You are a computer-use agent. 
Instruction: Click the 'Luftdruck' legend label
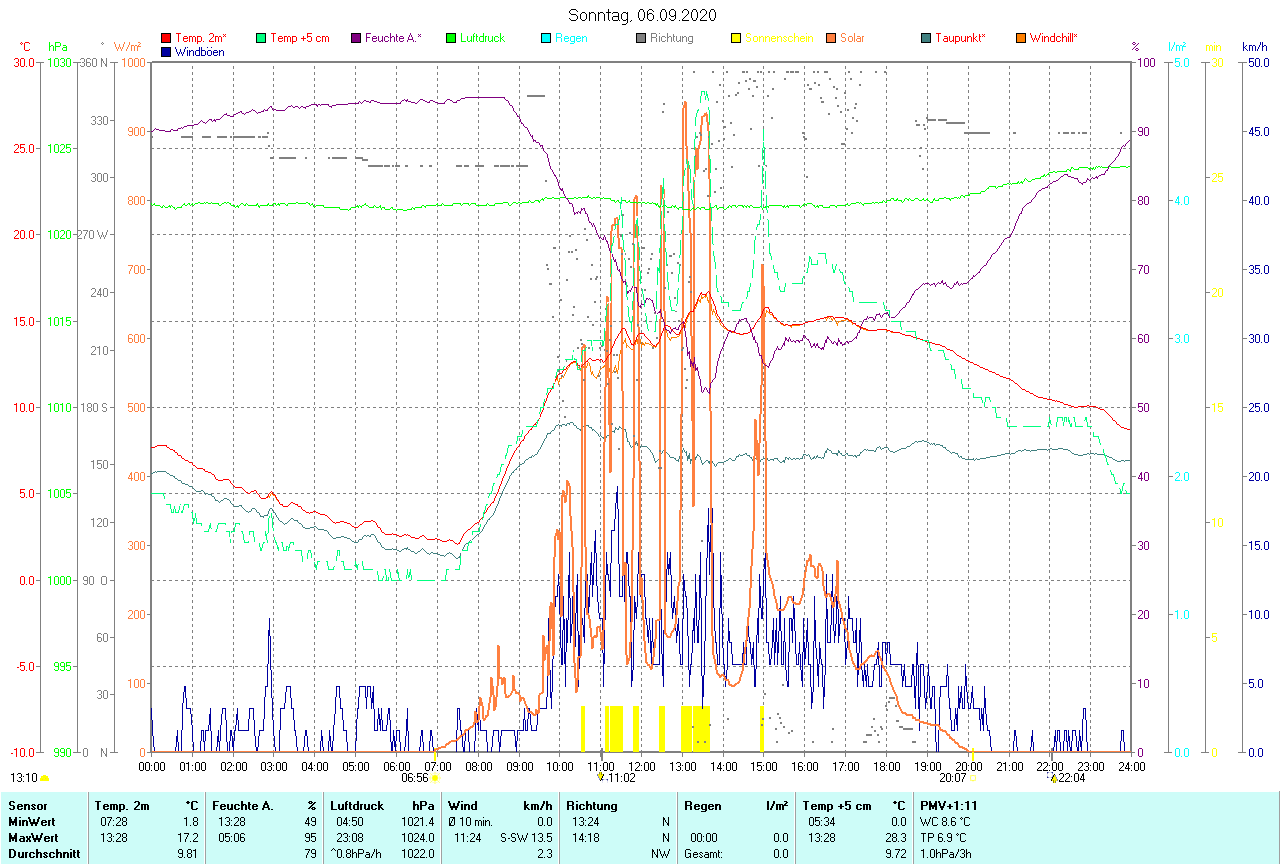click(x=482, y=38)
